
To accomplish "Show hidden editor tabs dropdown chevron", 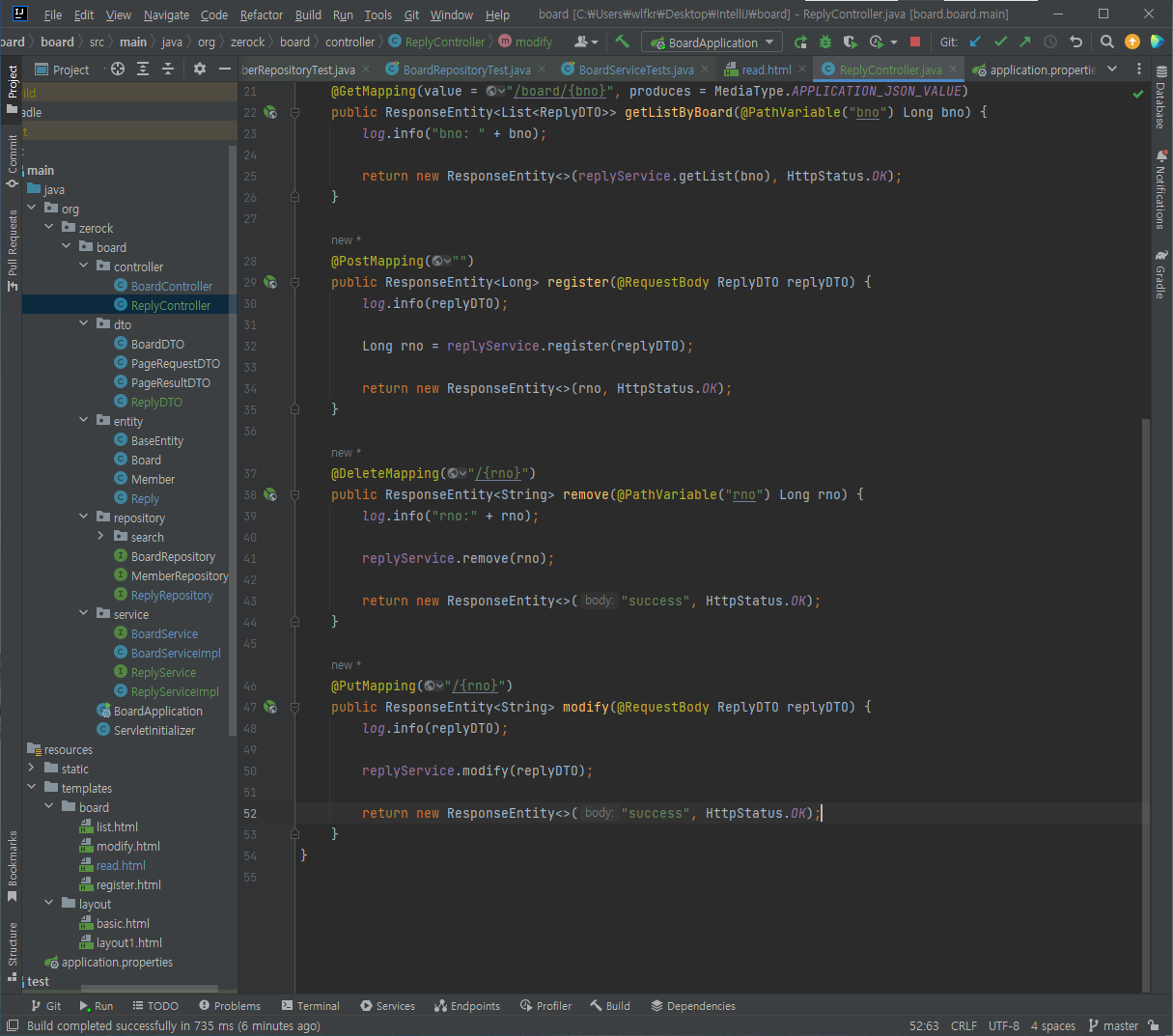I will point(1112,69).
